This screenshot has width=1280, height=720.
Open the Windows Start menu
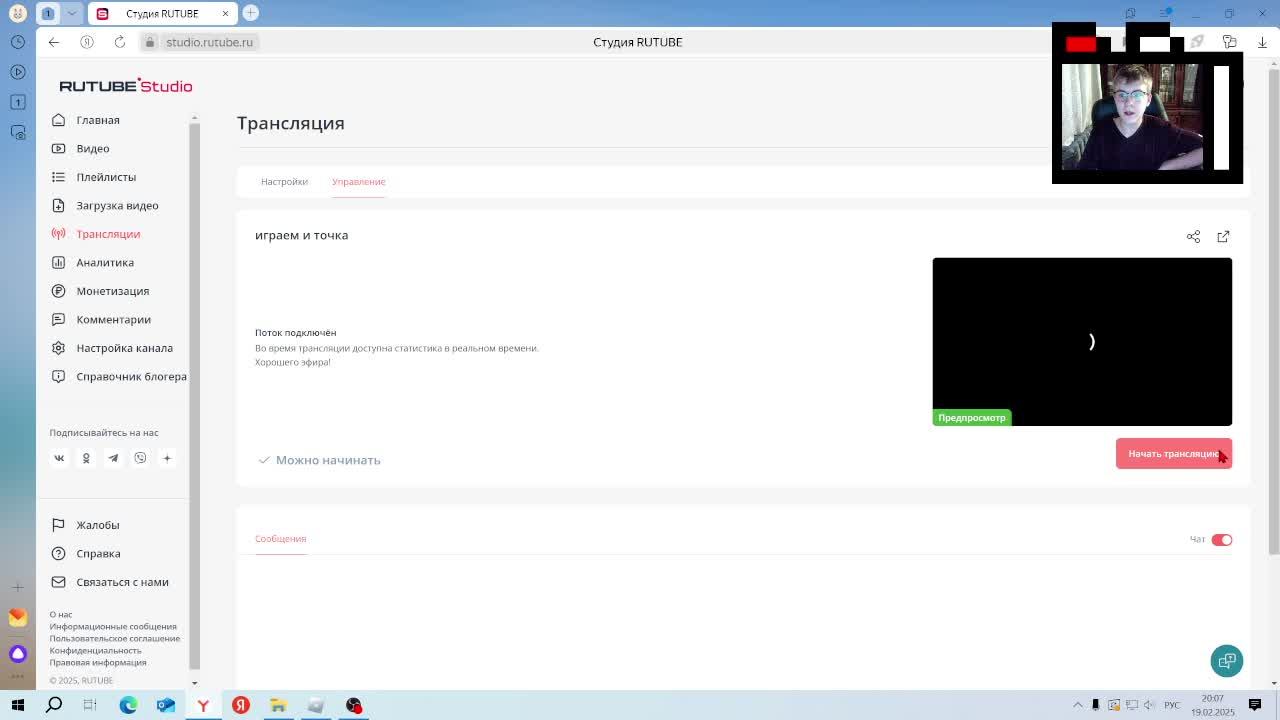pos(17,705)
